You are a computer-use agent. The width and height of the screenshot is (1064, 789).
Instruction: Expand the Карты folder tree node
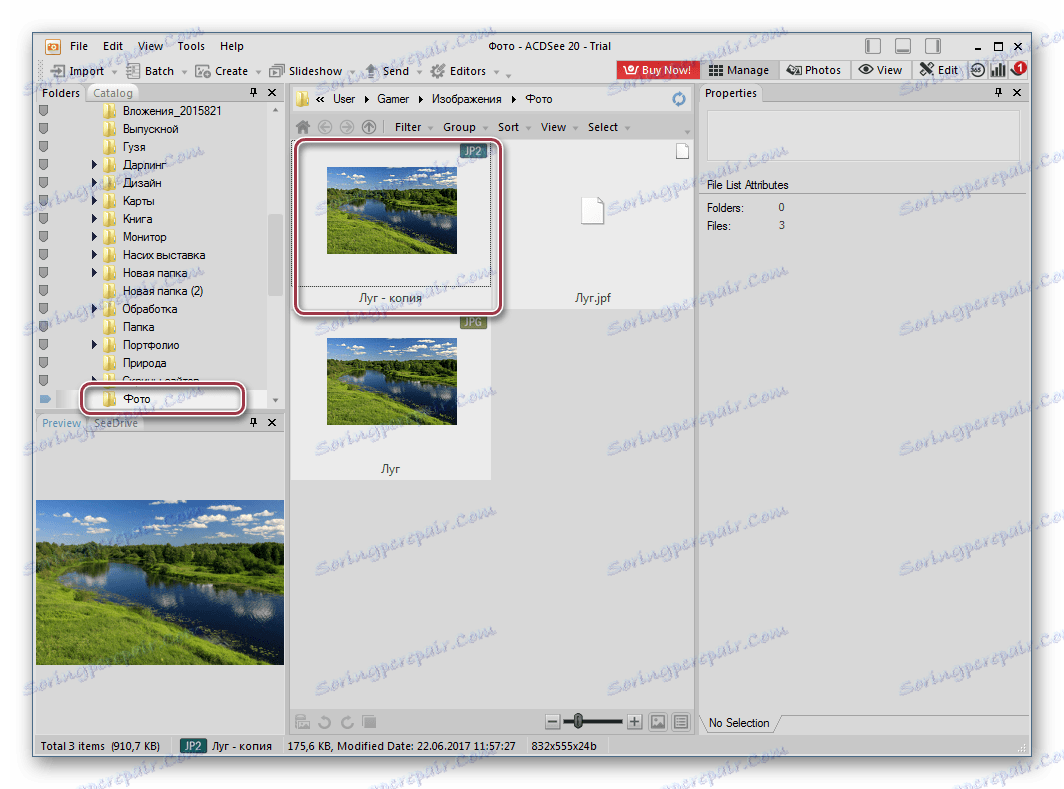click(94, 201)
